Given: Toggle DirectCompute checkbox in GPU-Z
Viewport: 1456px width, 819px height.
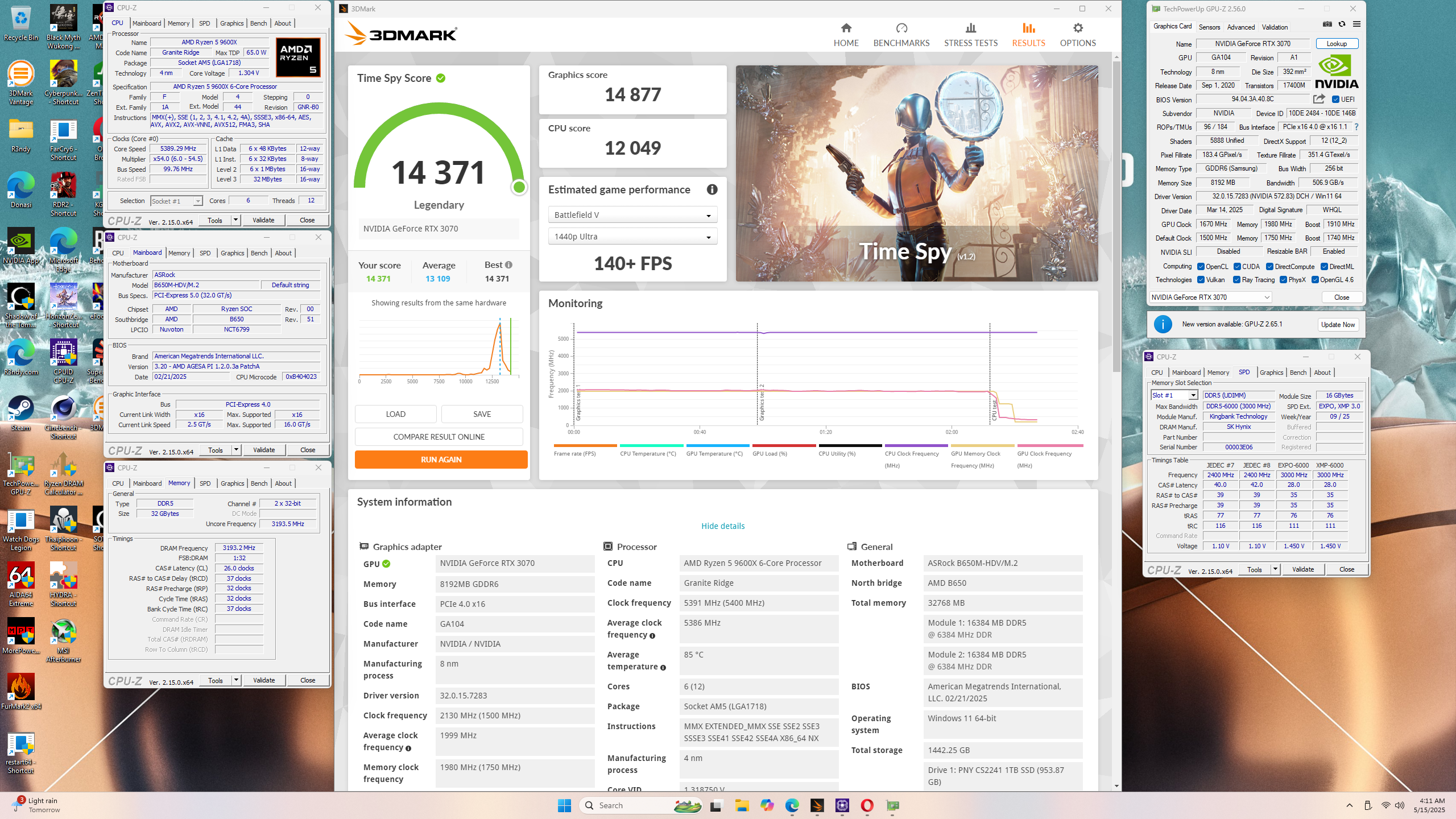Looking at the screenshot, I should tap(1269, 267).
